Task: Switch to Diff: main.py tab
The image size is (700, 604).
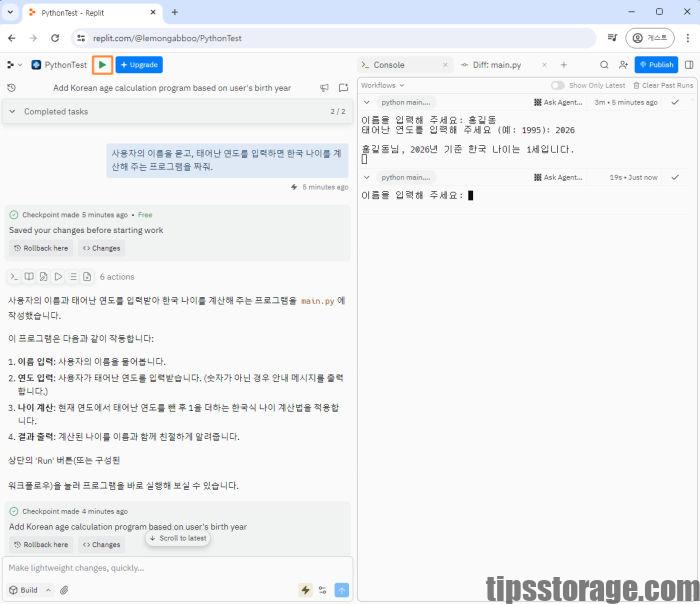Action: click(496, 65)
